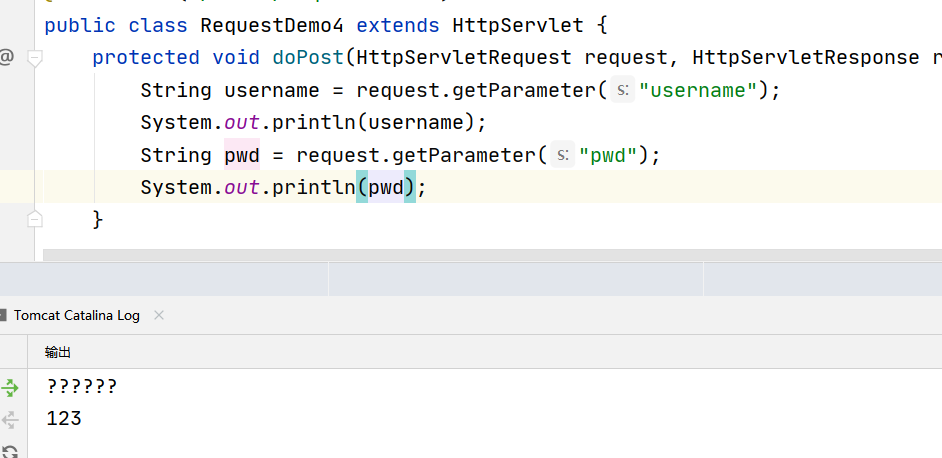
Task: Click the editor horizontal scrollbar
Action: coord(493,255)
